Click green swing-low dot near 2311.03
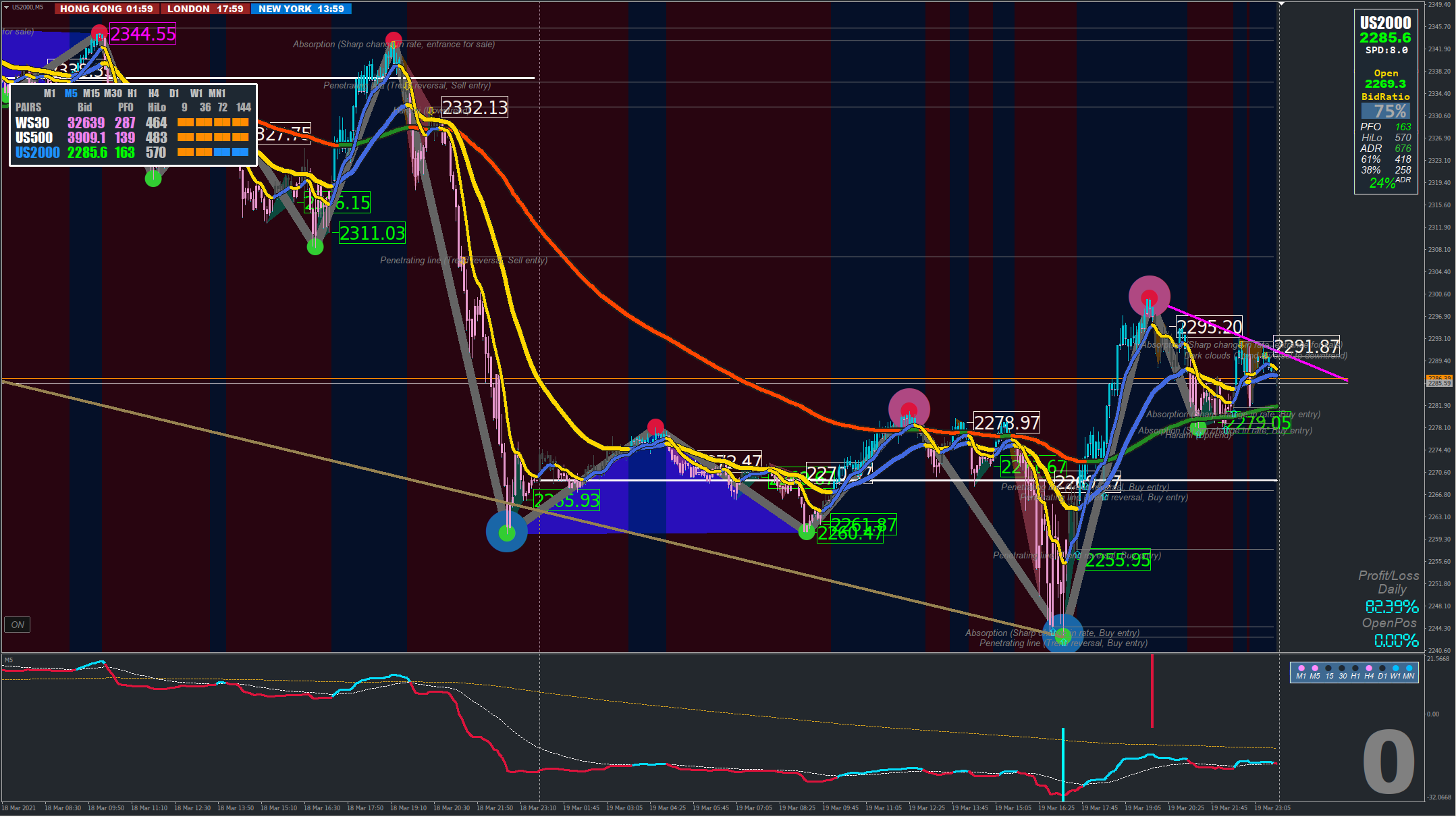 315,247
